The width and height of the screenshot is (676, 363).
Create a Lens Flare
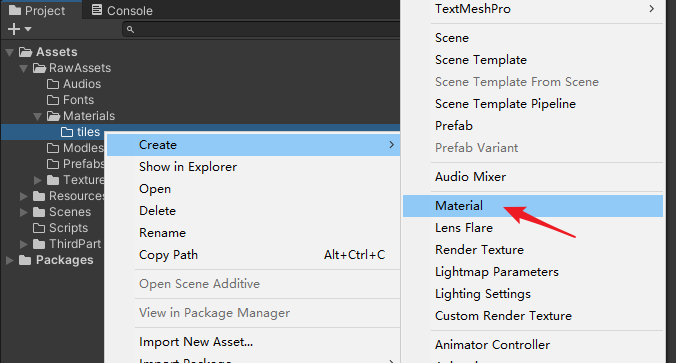533,228
